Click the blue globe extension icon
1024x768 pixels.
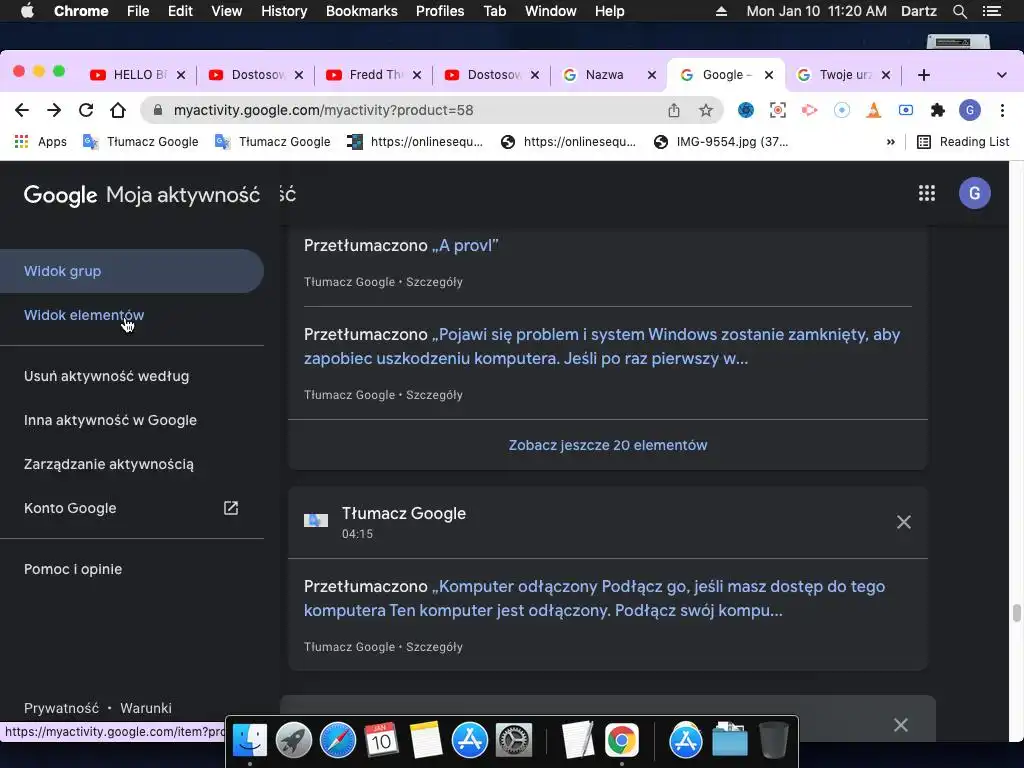tap(746, 110)
